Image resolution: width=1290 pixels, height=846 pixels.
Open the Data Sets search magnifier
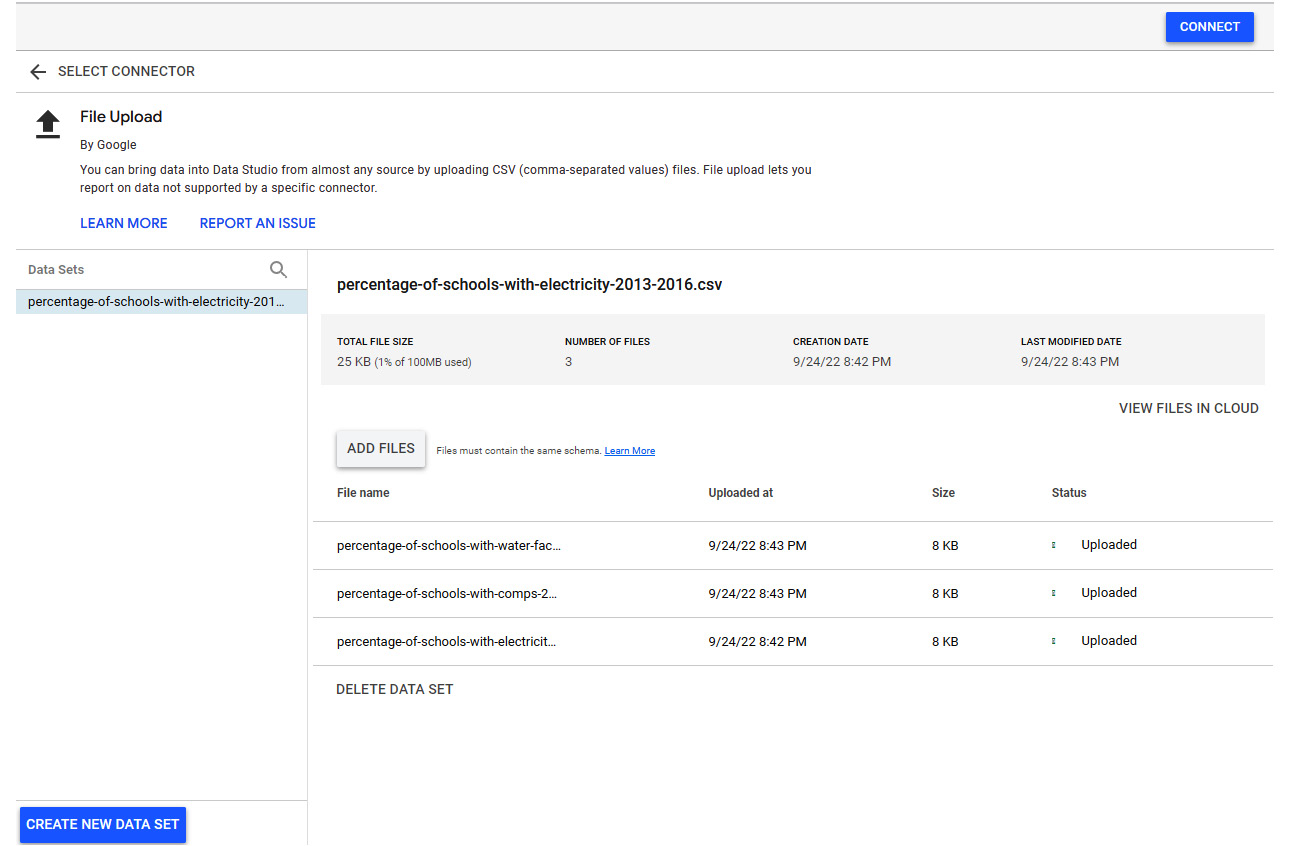278,269
